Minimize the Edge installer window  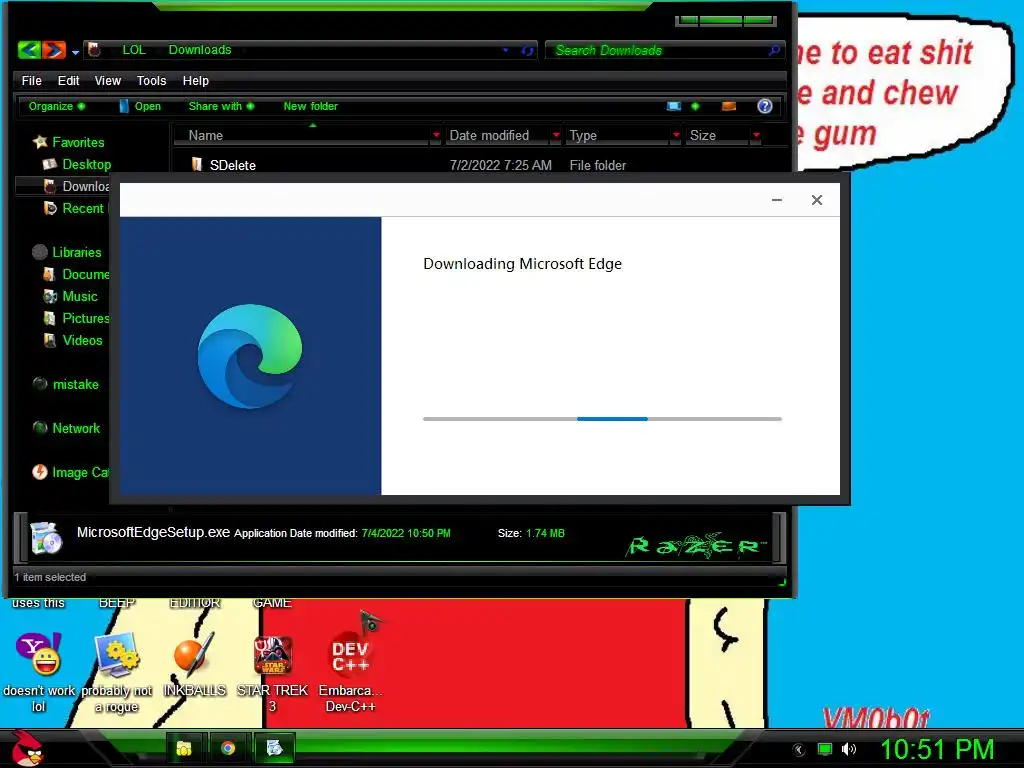[776, 200]
